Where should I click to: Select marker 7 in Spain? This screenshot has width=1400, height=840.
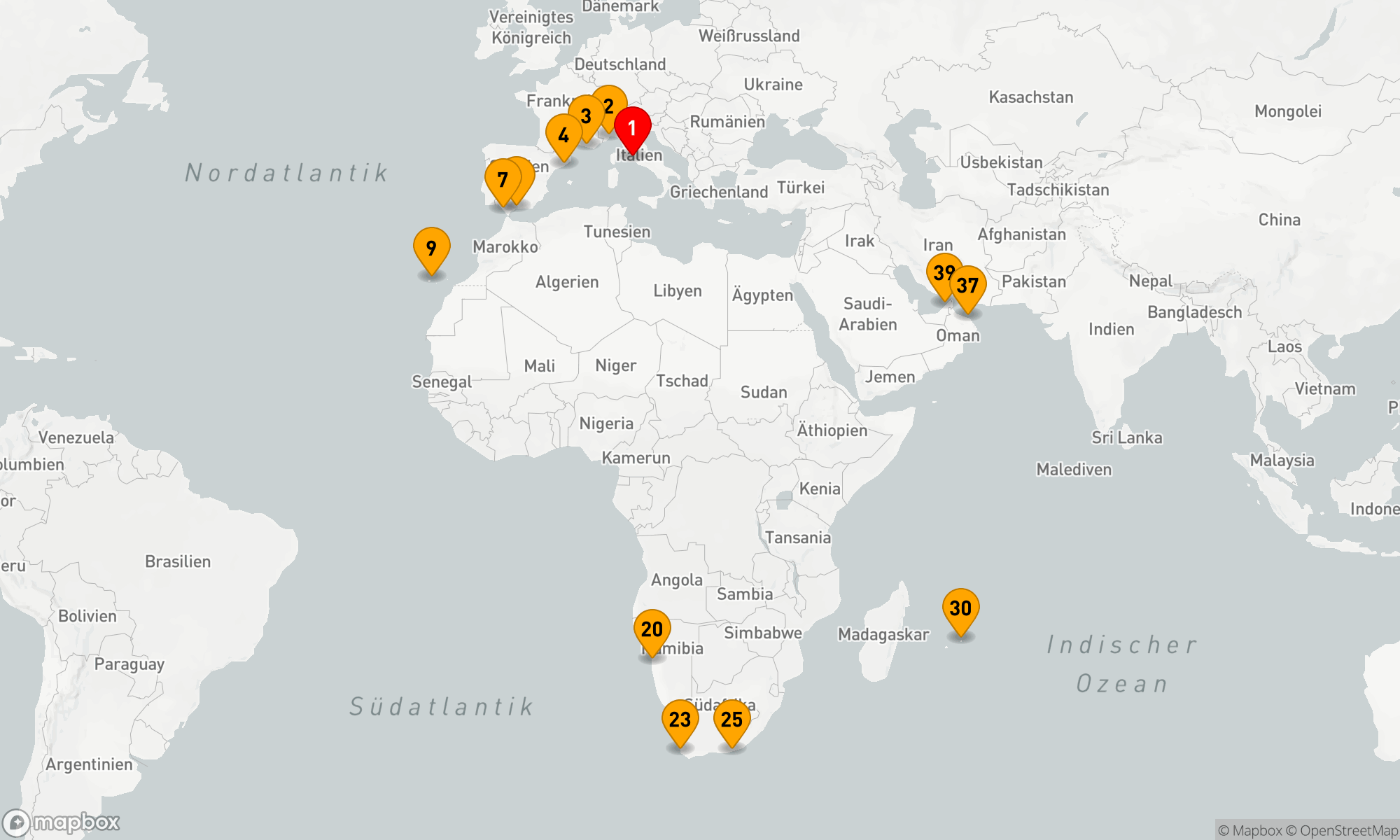pyautogui.click(x=501, y=180)
